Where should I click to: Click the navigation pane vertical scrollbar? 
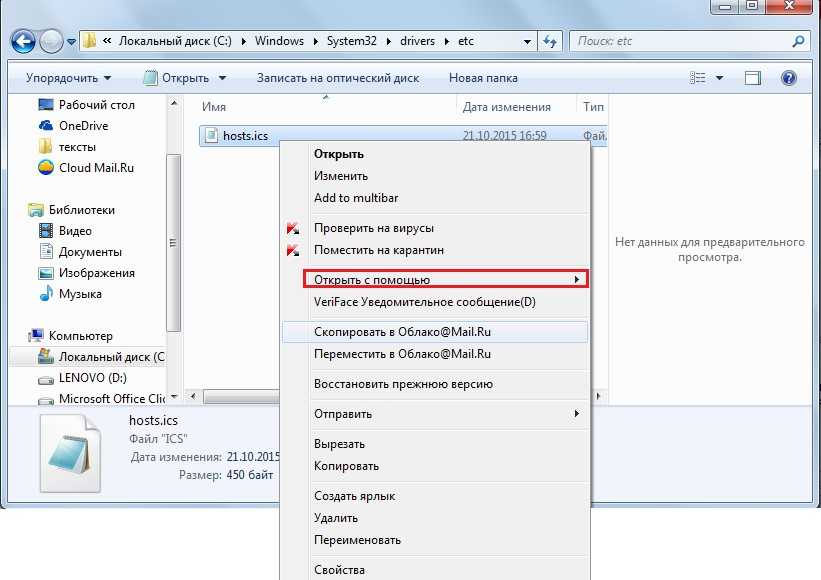tap(174, 240)
